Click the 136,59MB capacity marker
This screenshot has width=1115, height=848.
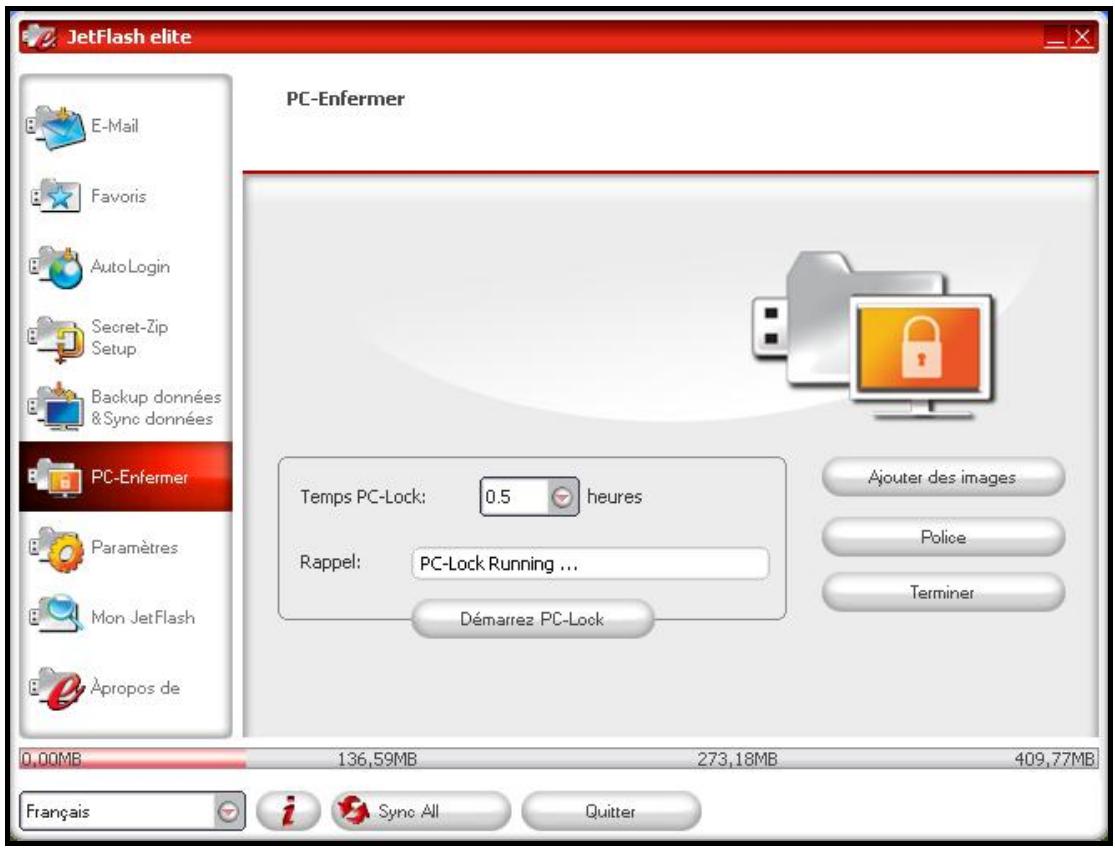[x=377, y=759]
